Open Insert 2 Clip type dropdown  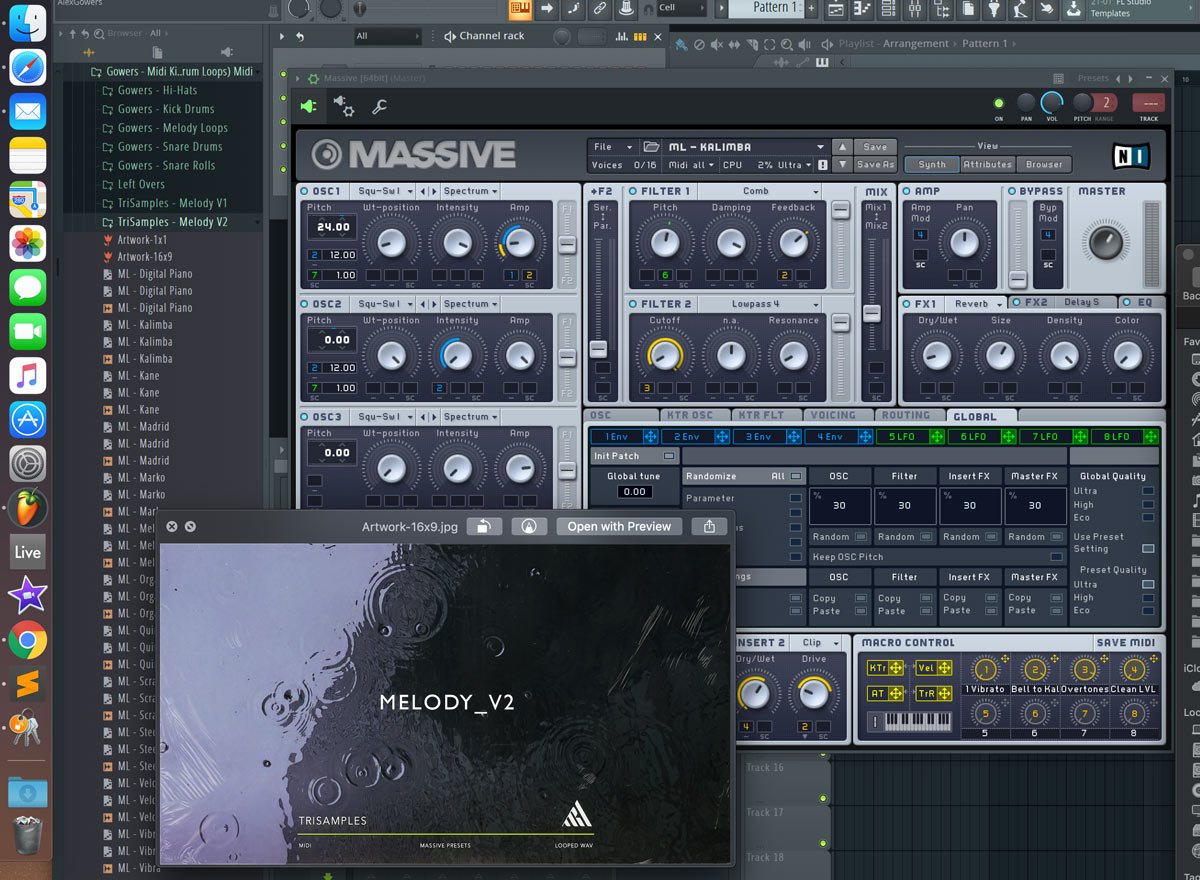click(x=819, y=642)
